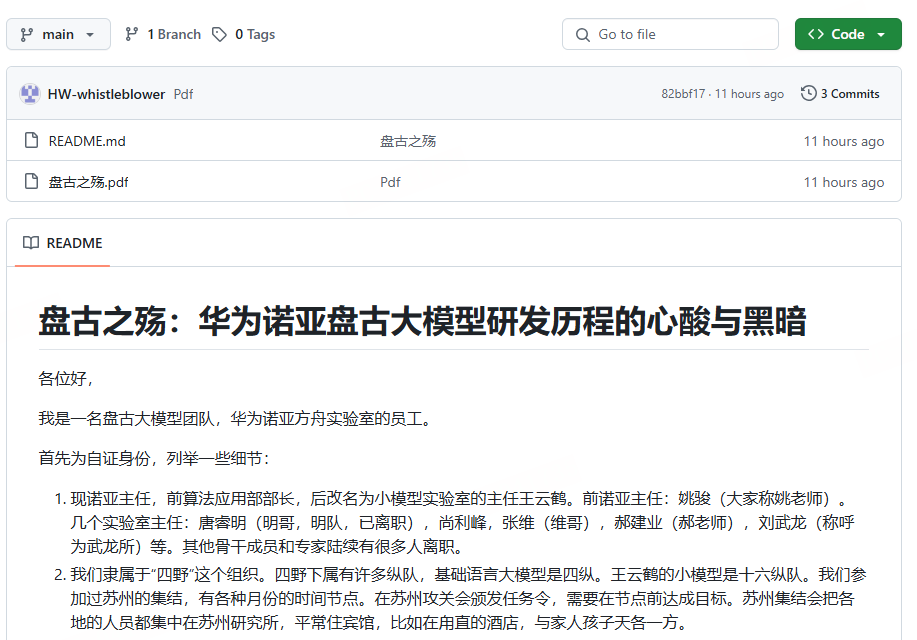This screenshot has width=917, height=640.
Task: Visit the HW-whistleblower profile link
Action: point(106,94)
